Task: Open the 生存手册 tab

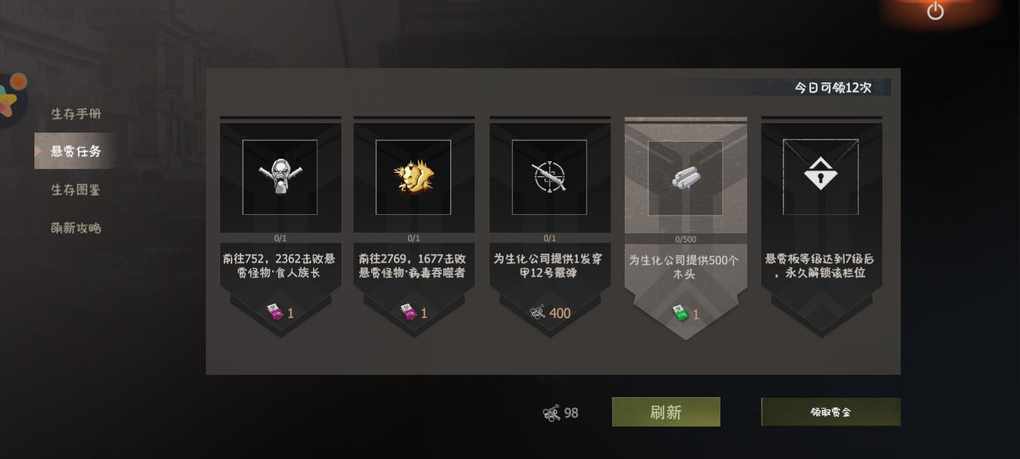Action: (76, 114)
